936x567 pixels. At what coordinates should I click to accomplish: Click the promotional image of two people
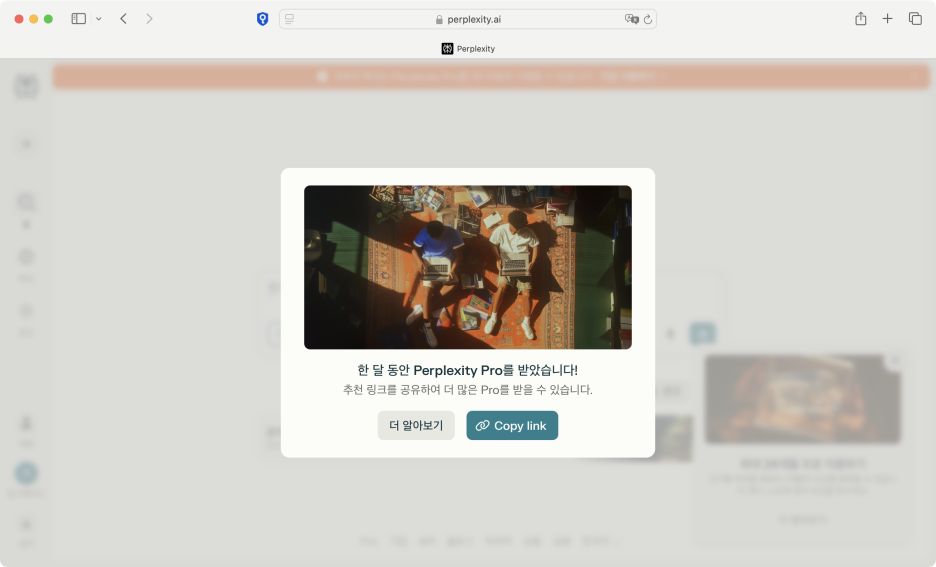pyautogui.click(x=468, y=267)
